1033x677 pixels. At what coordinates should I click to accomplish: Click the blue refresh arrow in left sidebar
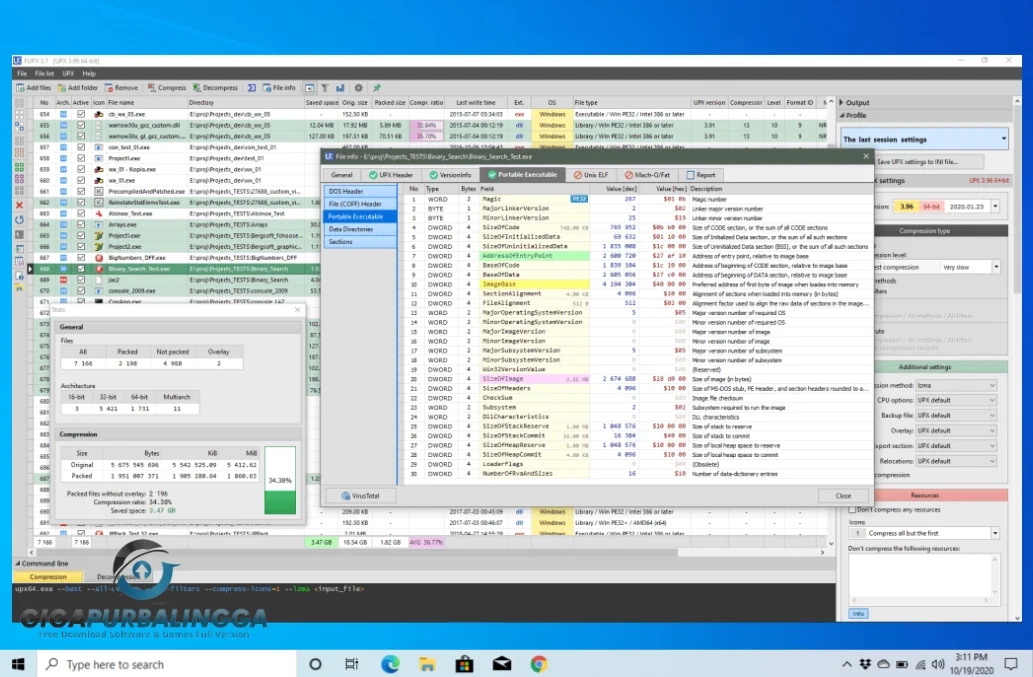(x=19, y=219)
